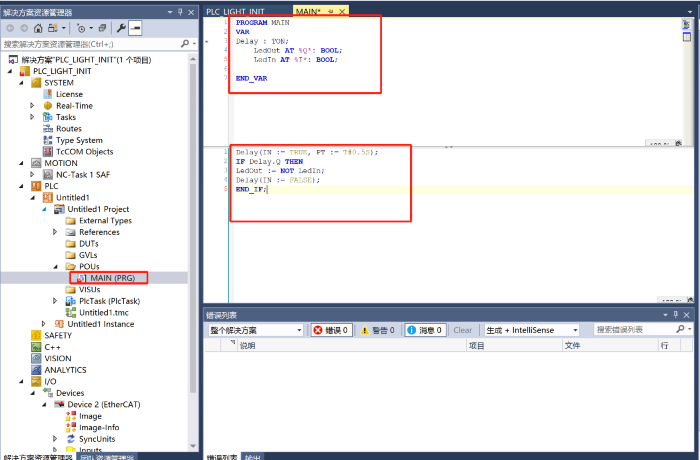The image size is (700, 460).
Task: Open the VISUs folder
Action: pyautogui.click(x=89, y=289)
